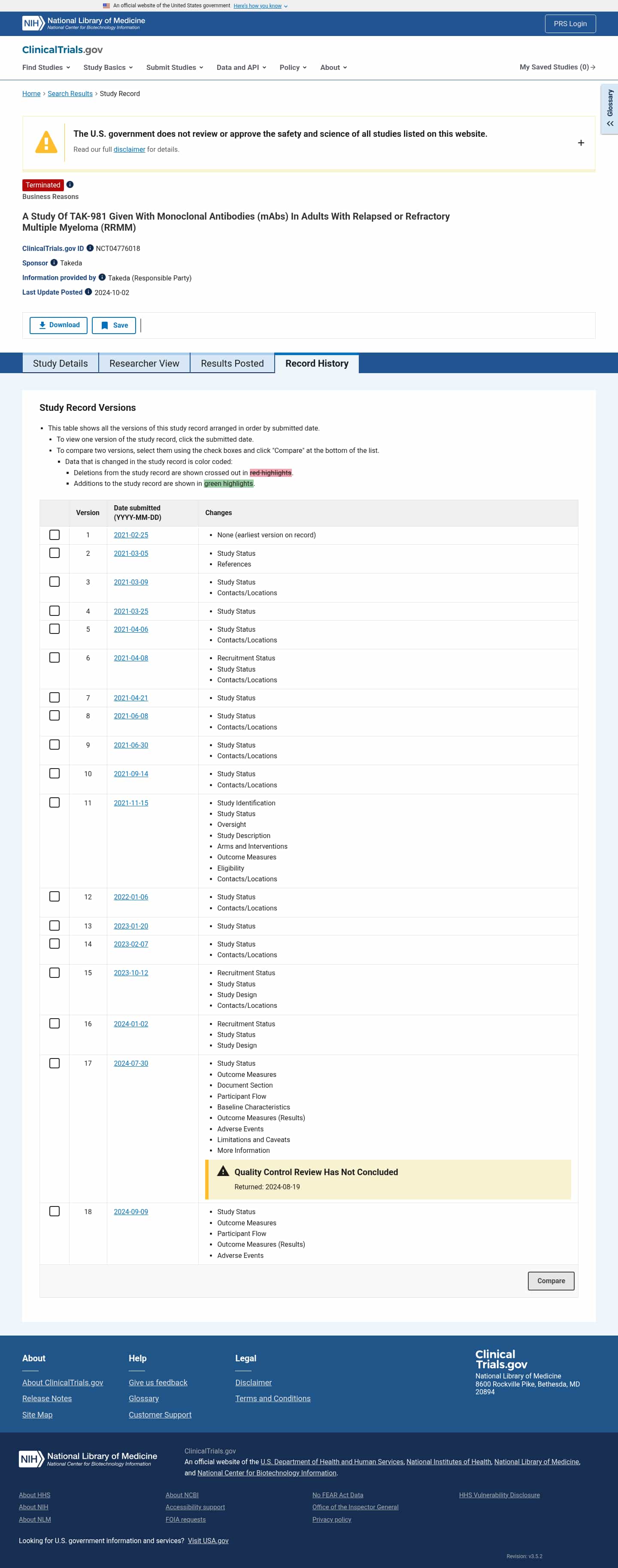This screenshot has height=1568, width=618.
Task: Click the Sponsor info icon
Action: click(x=54, y=262)
